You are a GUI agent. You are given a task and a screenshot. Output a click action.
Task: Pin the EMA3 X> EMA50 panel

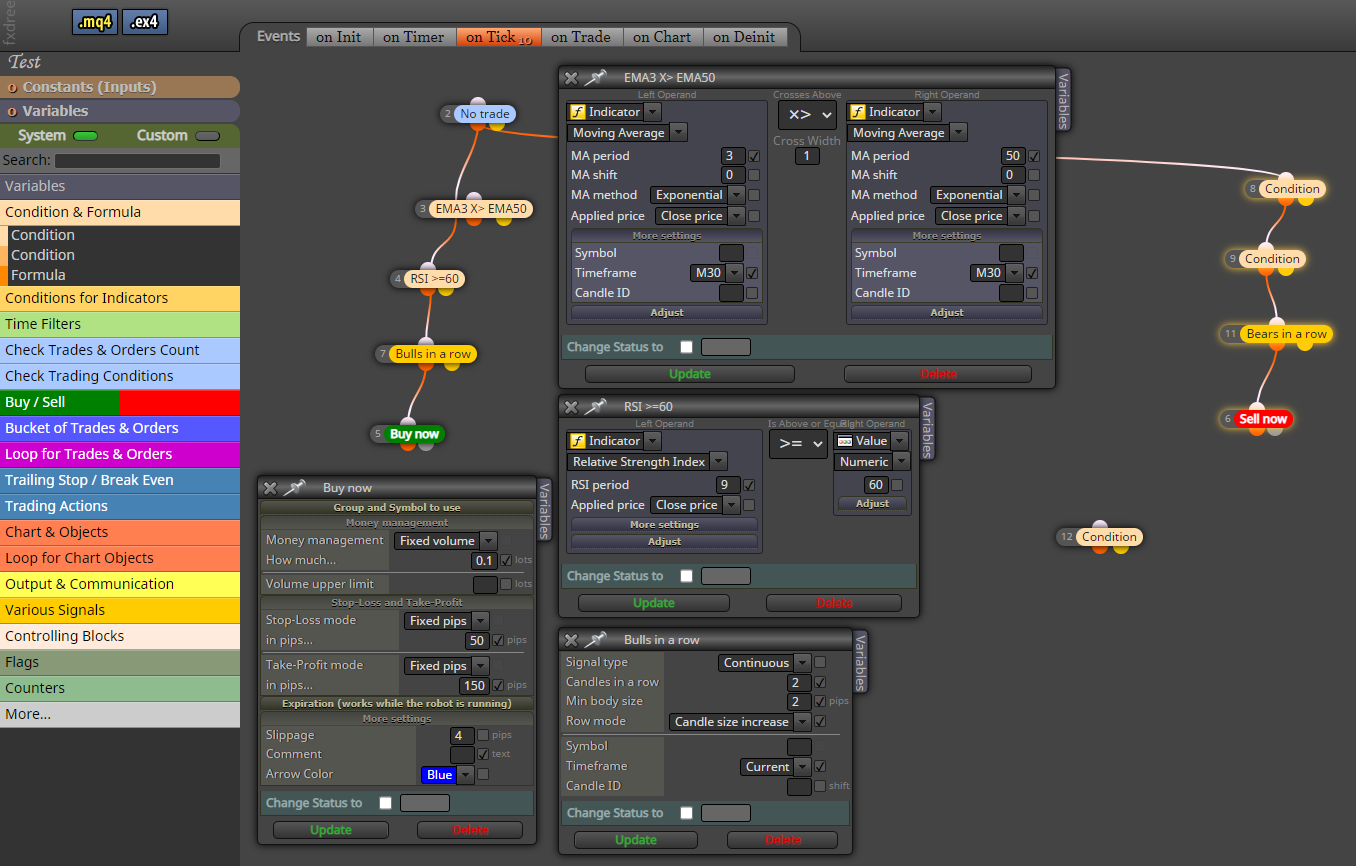(x=596, y=77)
